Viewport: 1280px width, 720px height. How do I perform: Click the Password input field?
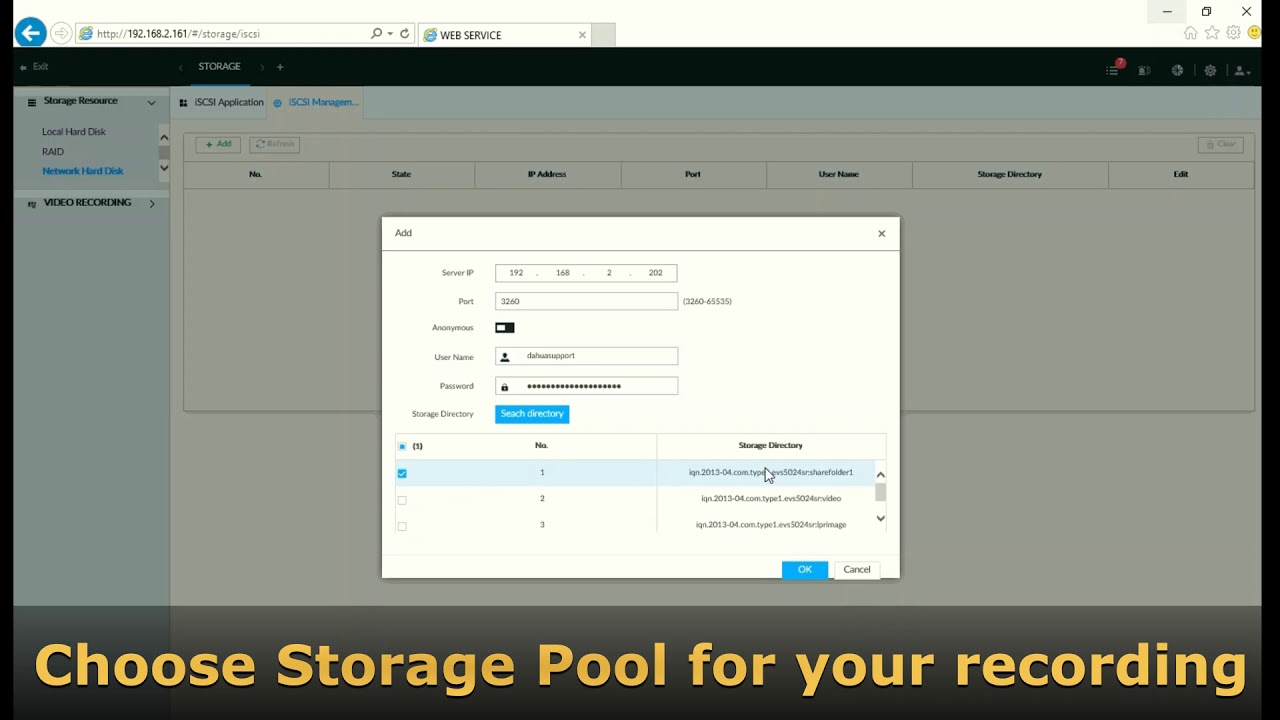[x=586, y=386]
